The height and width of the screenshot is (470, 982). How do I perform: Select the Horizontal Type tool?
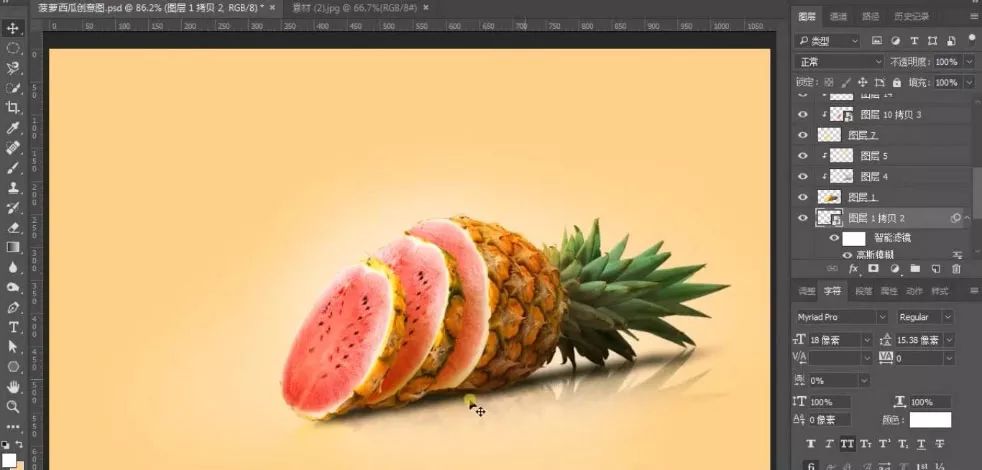13,327
